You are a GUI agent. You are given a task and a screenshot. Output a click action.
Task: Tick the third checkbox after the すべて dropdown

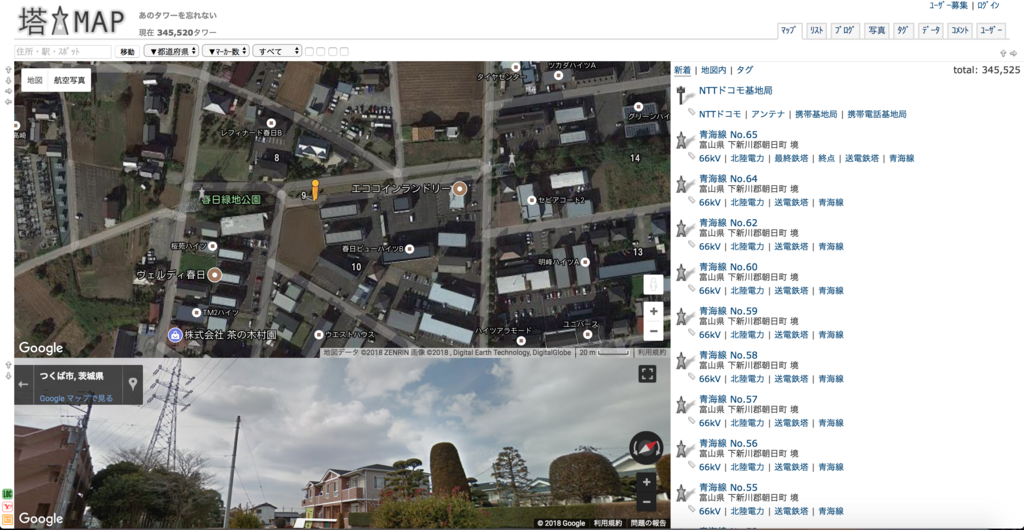(x=332, y=52)
